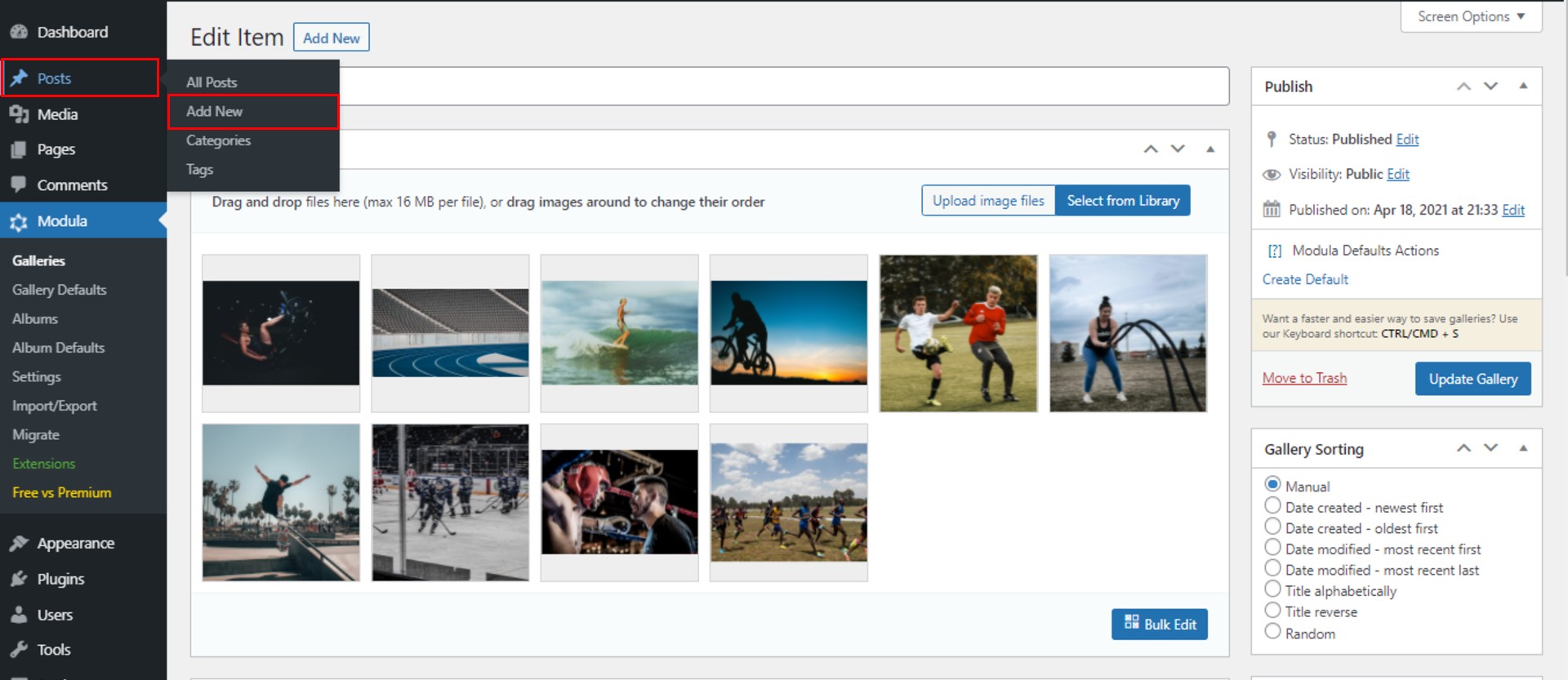Viewport: 1568px width, 680px height.
Task: Select Title reverse sorting
Action: point(1272,611)
